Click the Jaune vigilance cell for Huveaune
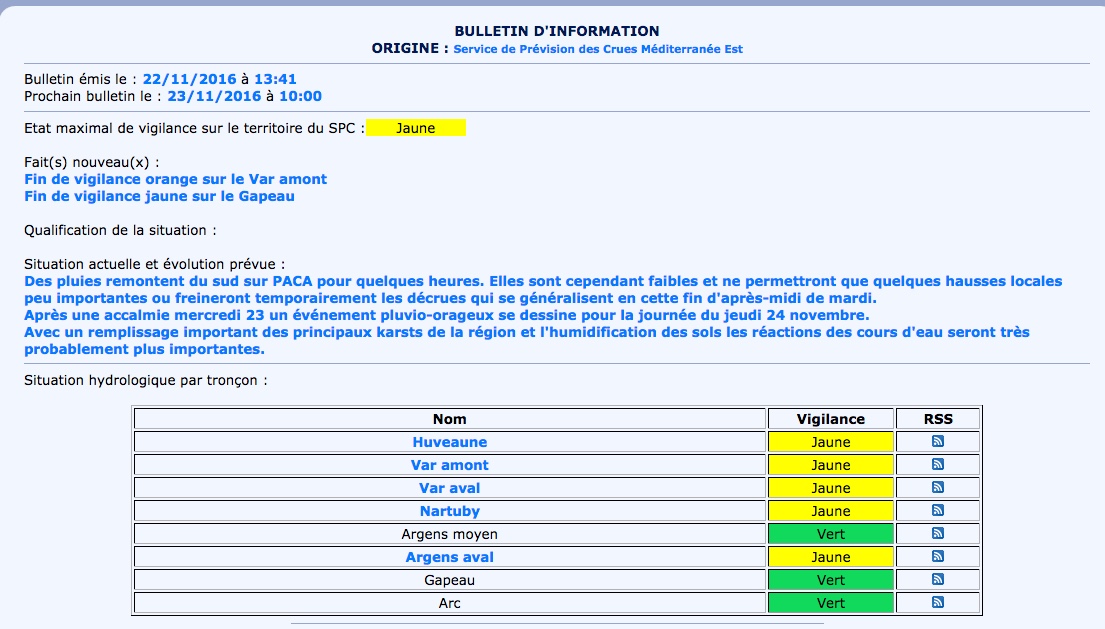This screenshot has height=629, width=1105. coord(831,442)
